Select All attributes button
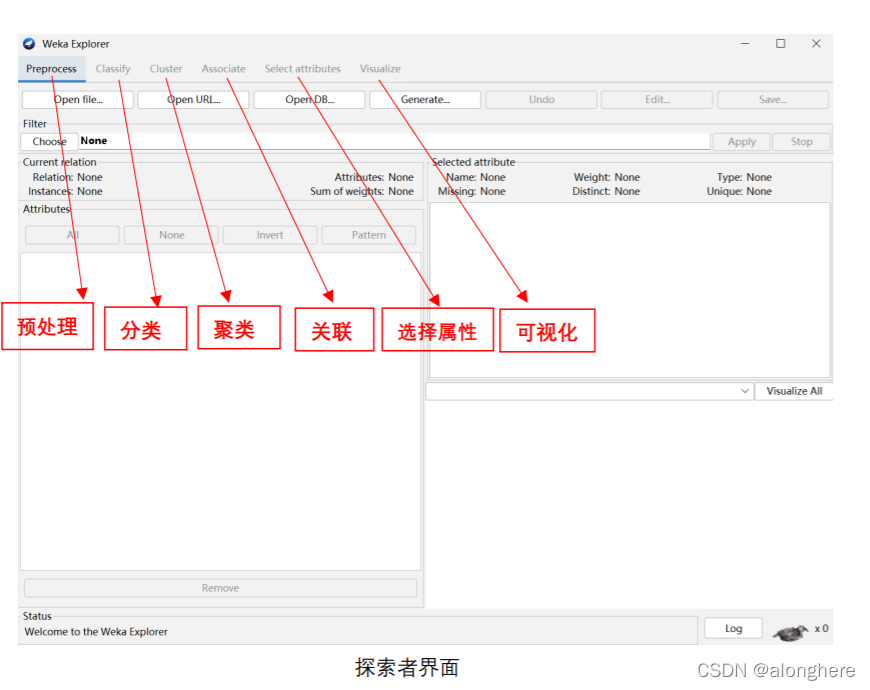The height and width of the screenshot is (690, 870). point(72,235)
